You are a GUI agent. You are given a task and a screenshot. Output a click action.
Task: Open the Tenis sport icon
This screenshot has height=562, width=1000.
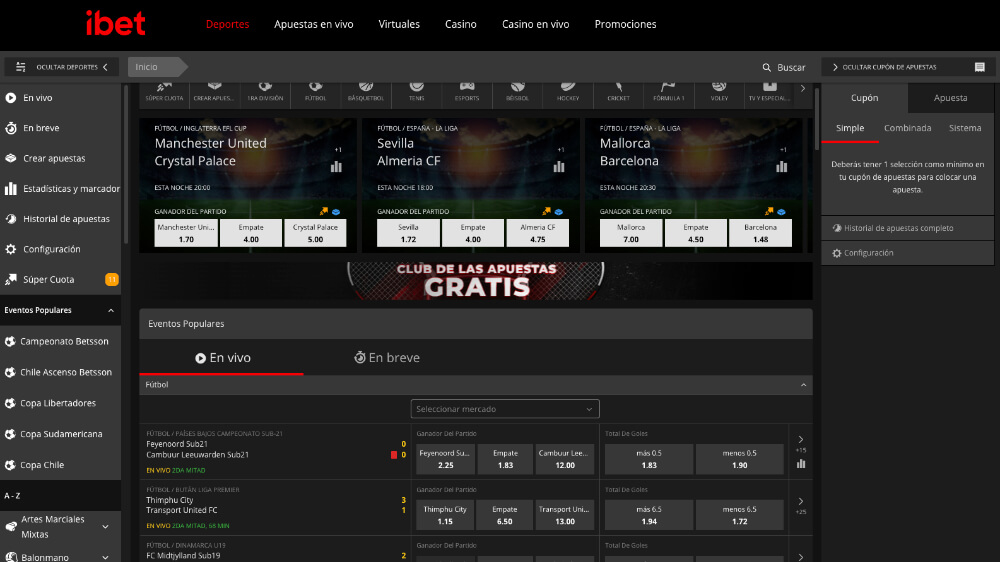416,91
